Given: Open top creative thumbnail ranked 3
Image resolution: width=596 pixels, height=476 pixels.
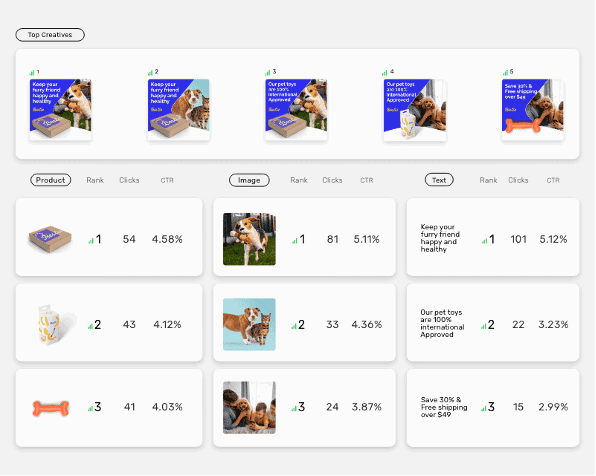Looking at the screenshot, I should coord(296,109).
